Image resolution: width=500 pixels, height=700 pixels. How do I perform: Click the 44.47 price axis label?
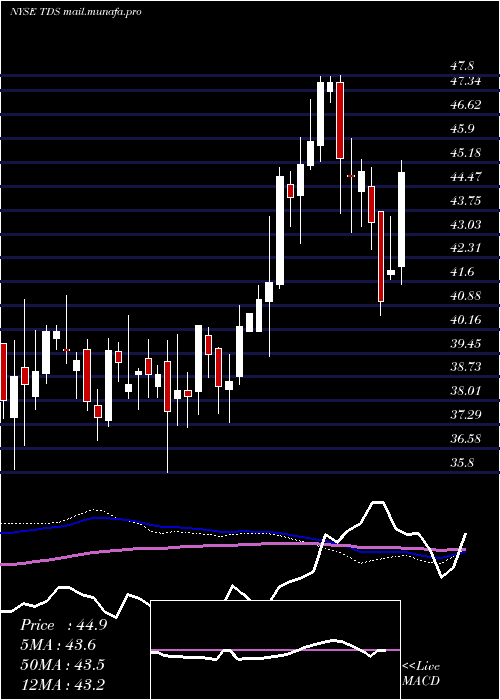click(x=465, y=177)
